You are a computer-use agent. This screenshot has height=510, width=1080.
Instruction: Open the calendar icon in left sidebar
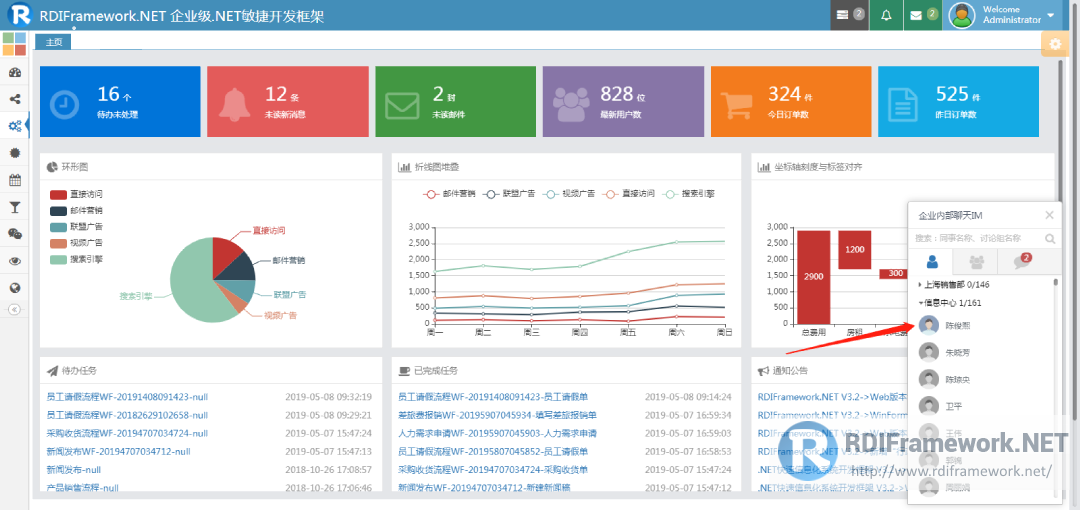point(14,181)
